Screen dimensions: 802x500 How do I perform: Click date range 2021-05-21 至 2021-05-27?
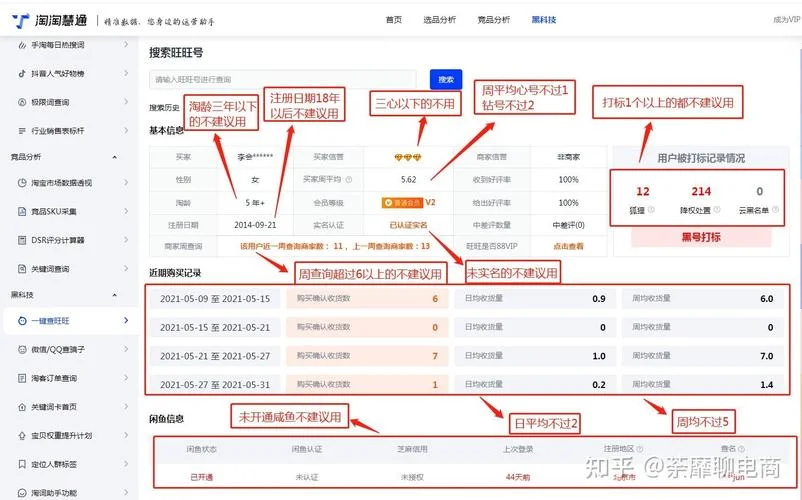tap(215, 356)
